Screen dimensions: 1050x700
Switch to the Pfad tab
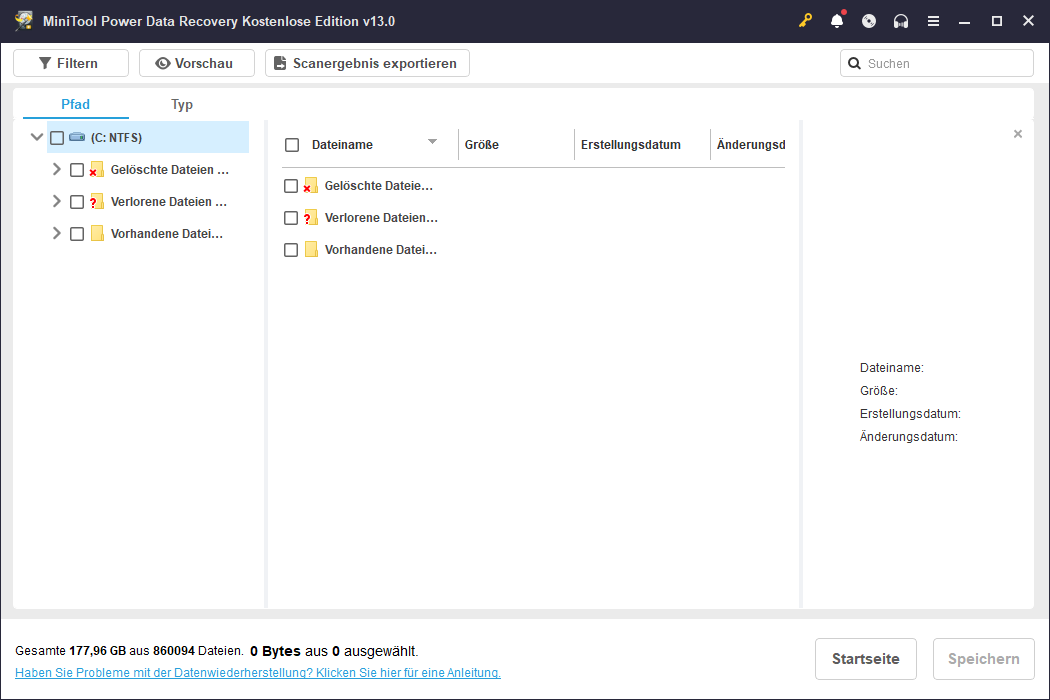point(76,104)
